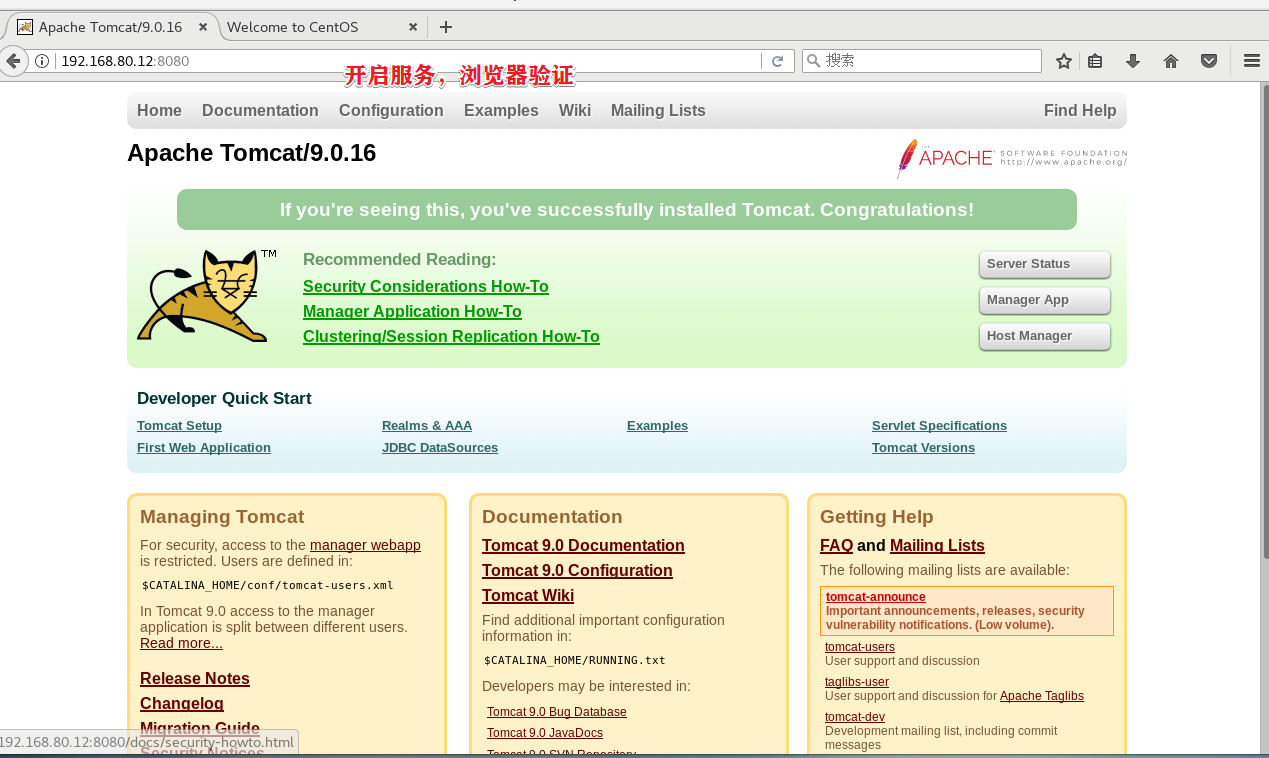1269x758 pixels.
Task: Click Find Help in the nav bar
Action: click(x=1080, y=111)
